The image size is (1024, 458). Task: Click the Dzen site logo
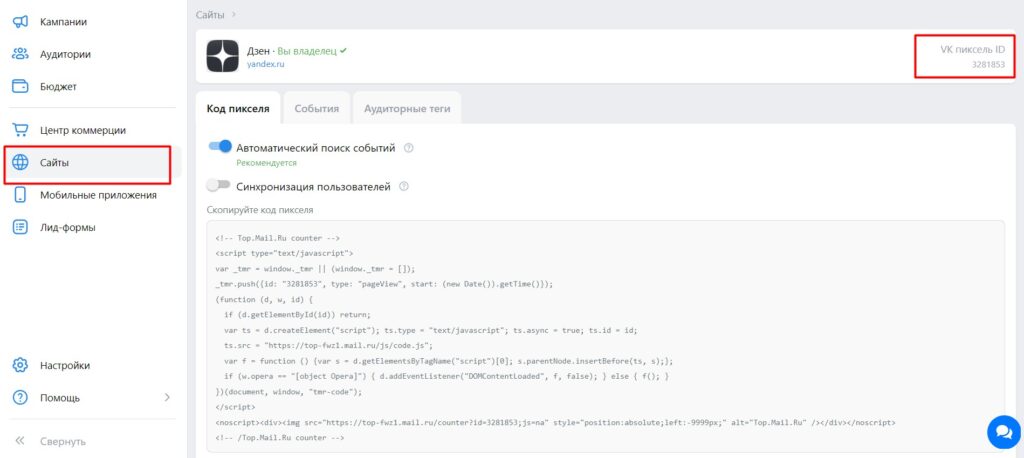tap(222, 56)
